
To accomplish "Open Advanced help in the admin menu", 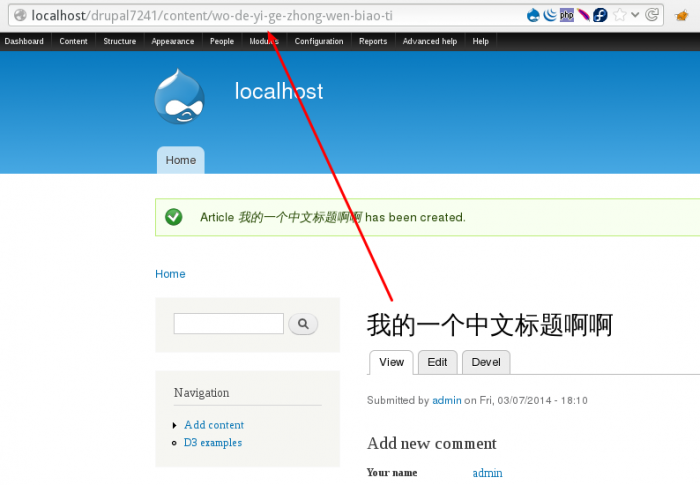I will [430, 42].
